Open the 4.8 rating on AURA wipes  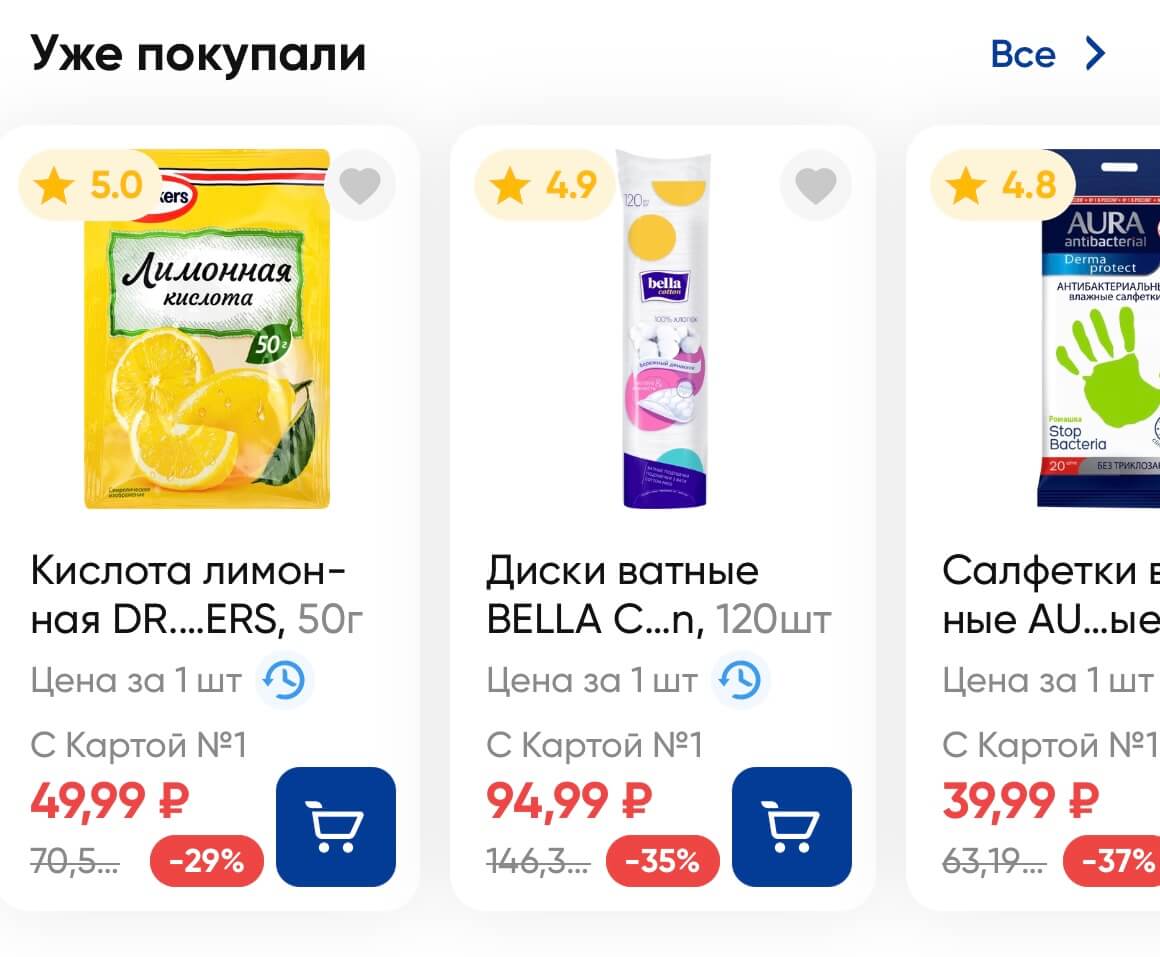pos(1002,185)
